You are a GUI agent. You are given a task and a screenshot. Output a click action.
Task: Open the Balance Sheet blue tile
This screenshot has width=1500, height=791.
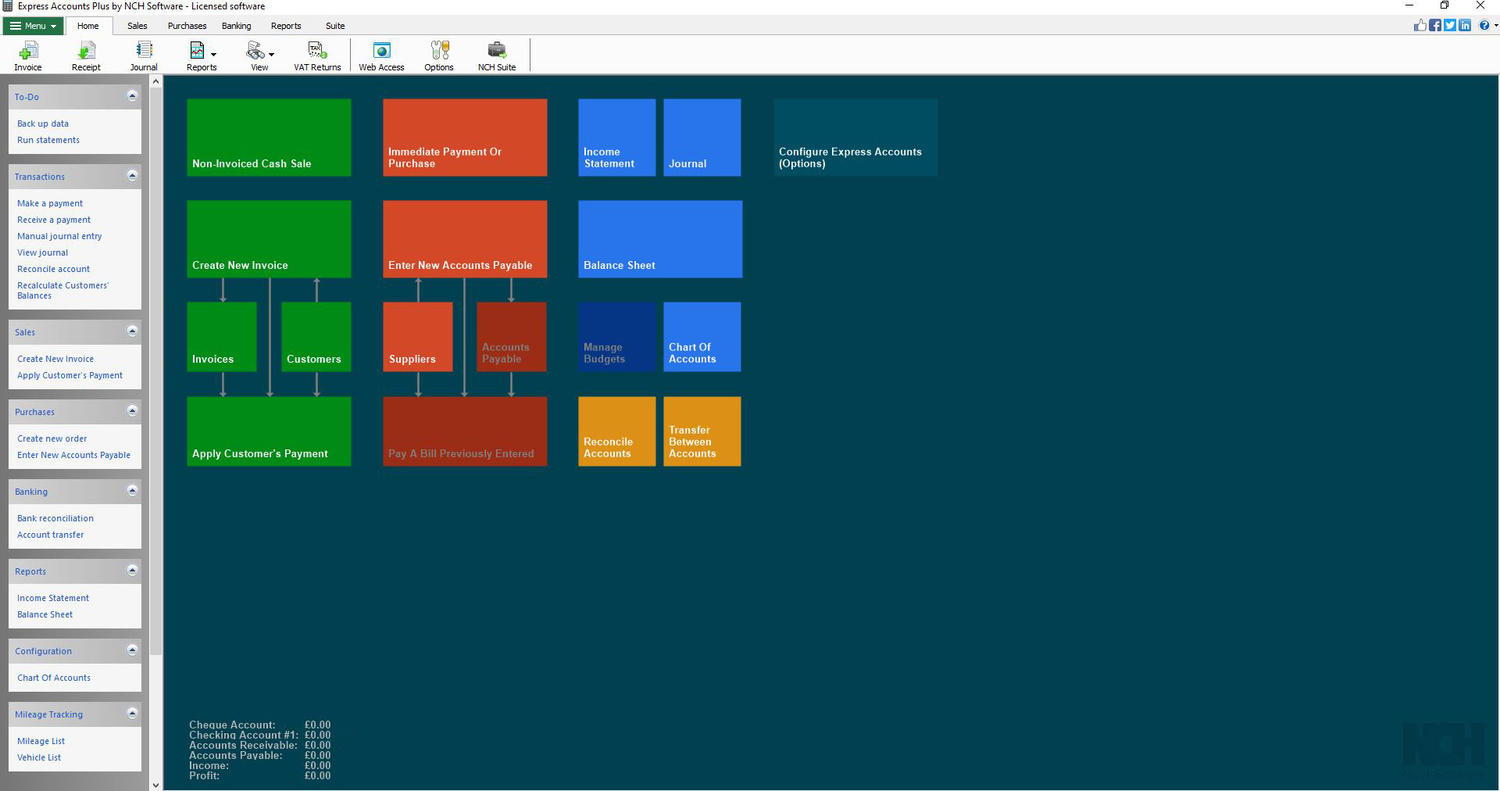pos(660,239)
